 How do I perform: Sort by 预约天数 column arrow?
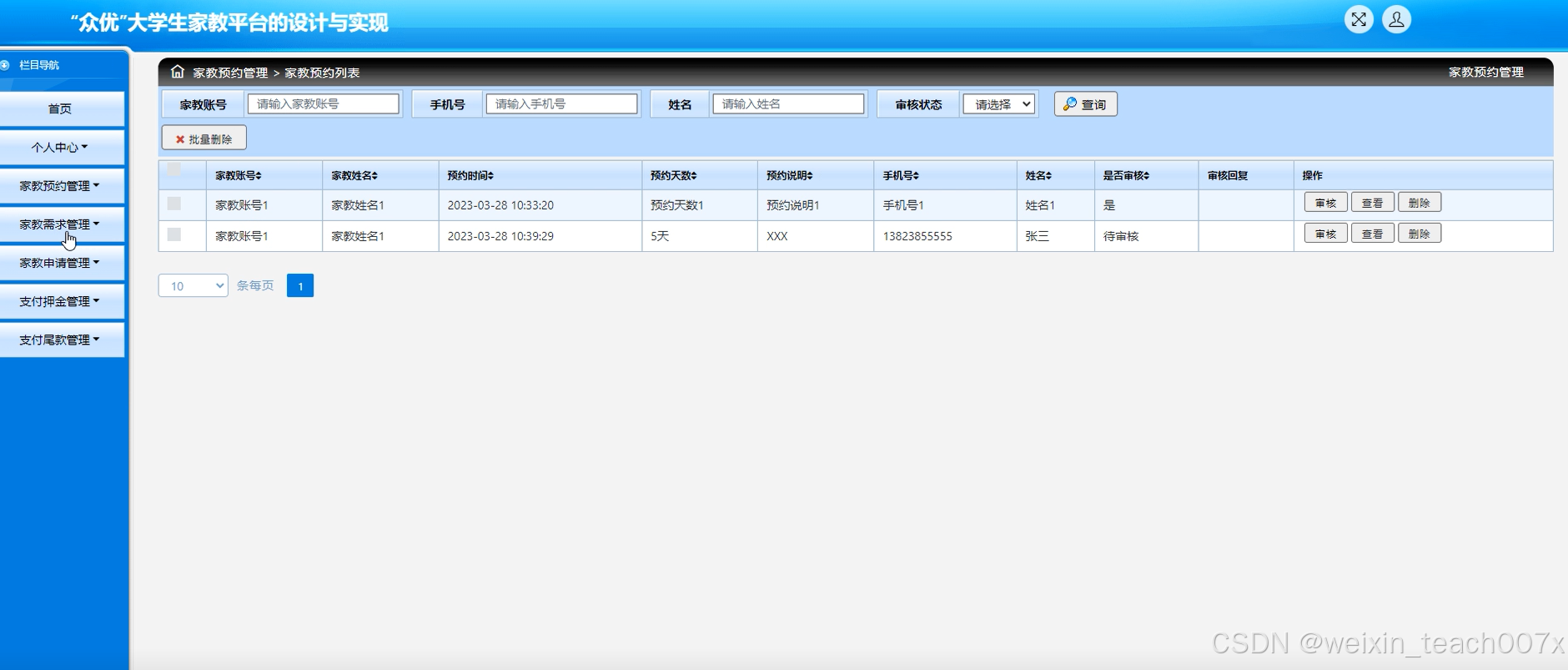(694, 175)
